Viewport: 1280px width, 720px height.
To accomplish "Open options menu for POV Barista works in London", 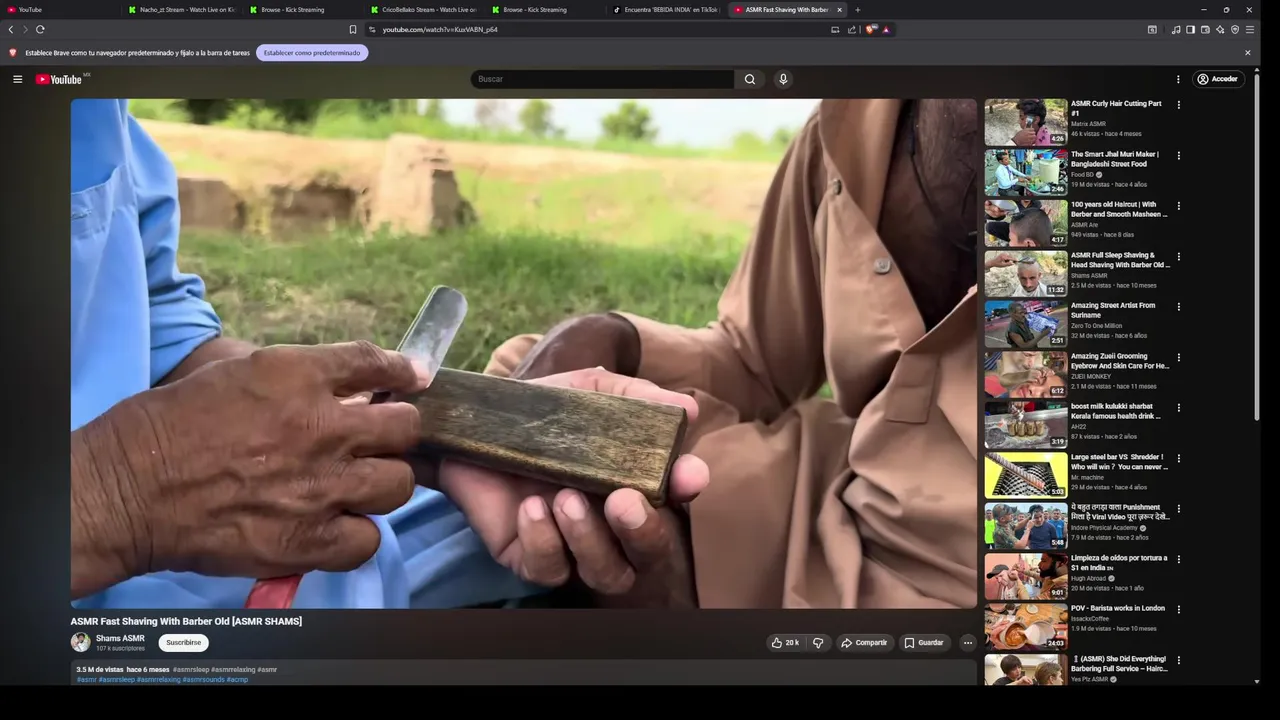I will (1178, 609).
